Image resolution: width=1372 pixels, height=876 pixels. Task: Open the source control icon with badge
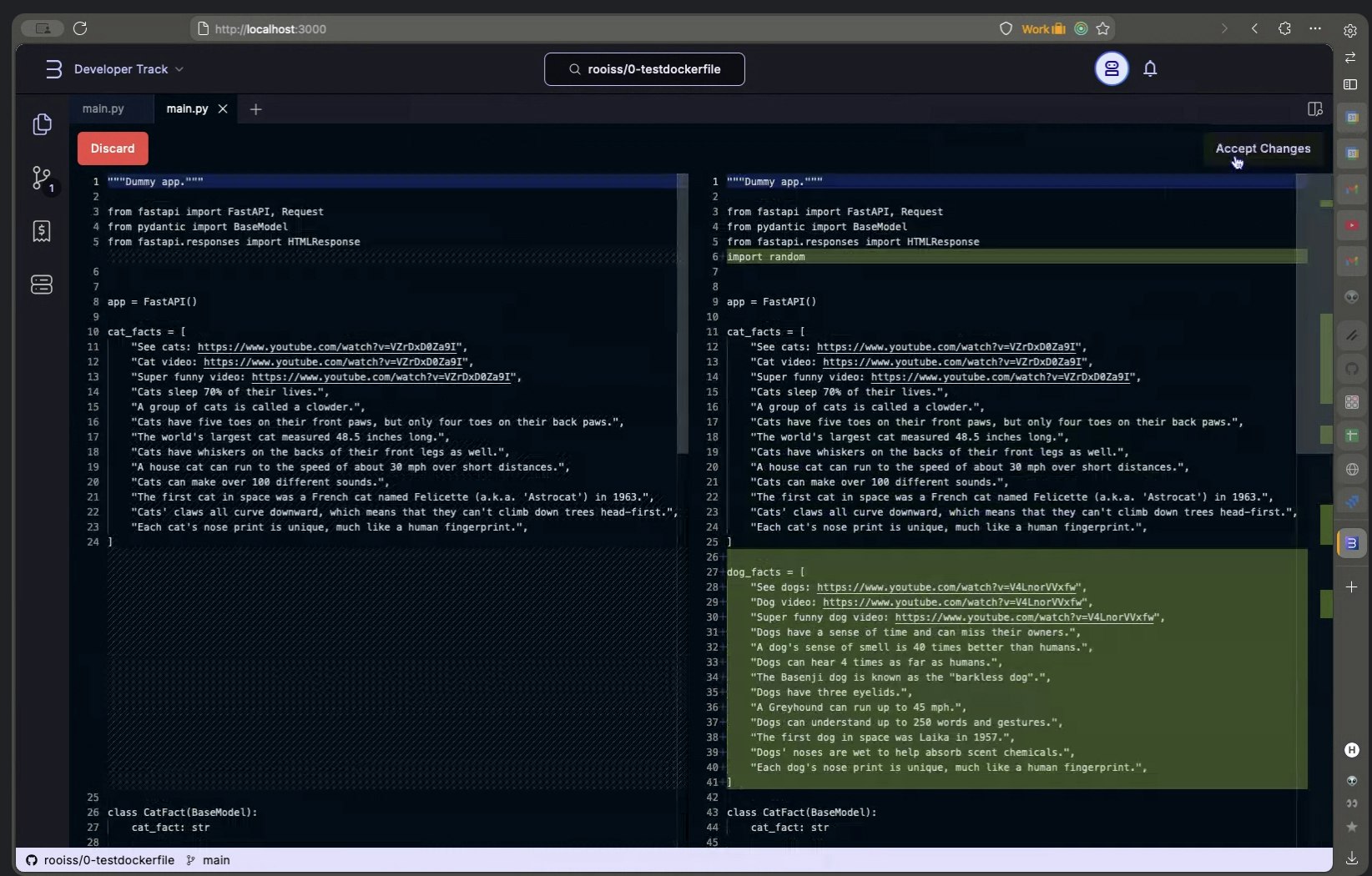42,178
